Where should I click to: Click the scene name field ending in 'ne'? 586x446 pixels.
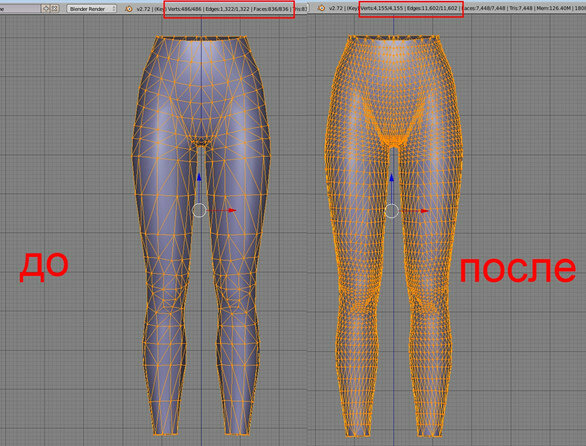tap(20, 8)
